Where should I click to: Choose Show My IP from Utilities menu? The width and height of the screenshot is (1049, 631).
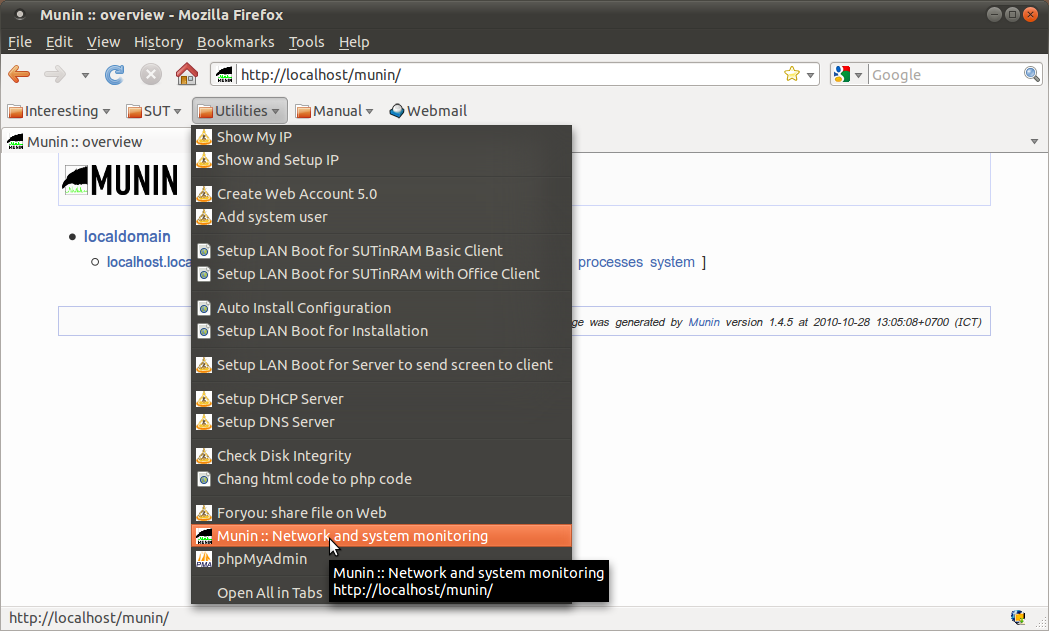[x=381, y=137]
